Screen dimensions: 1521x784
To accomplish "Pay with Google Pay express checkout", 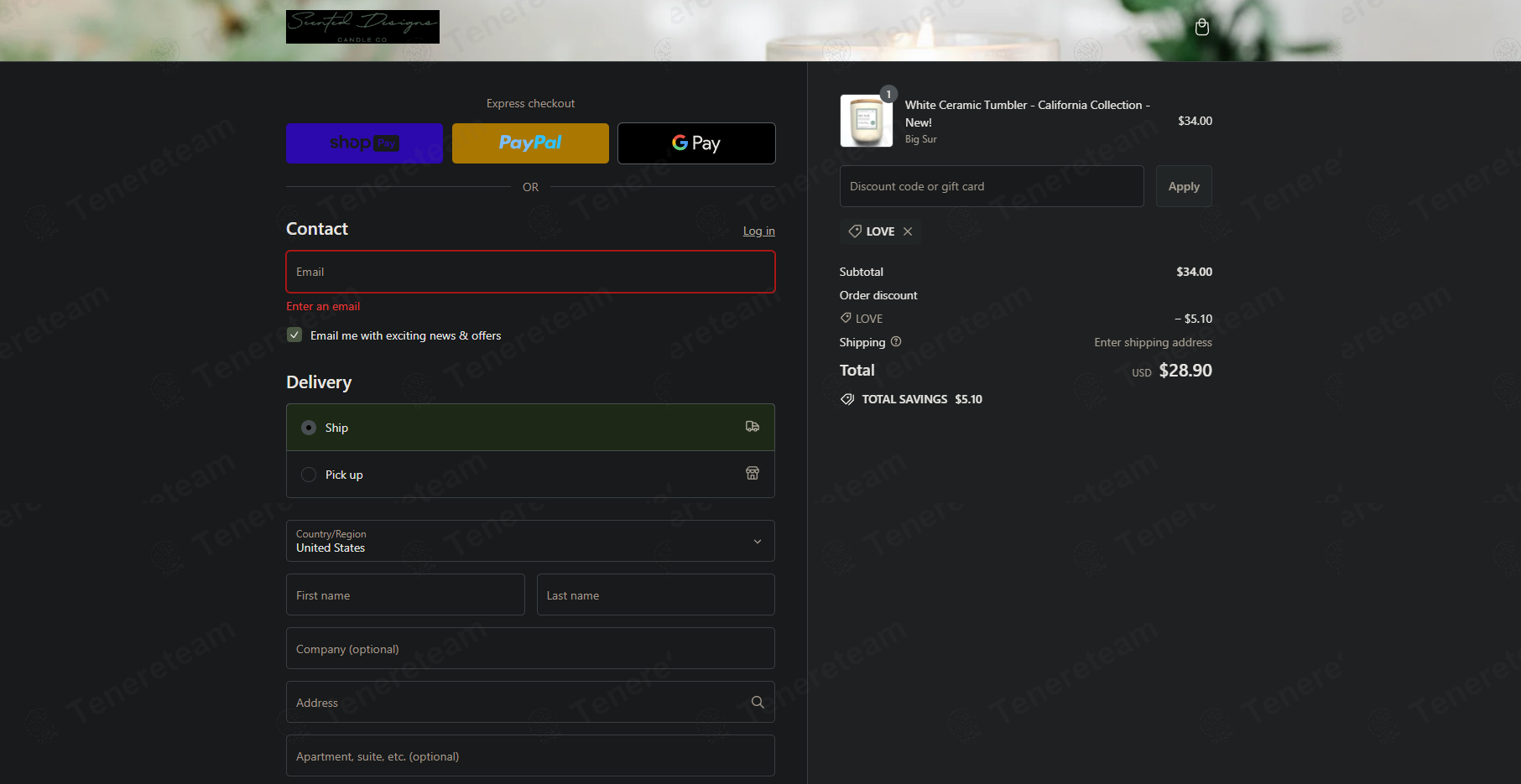I will coord(696,143).
